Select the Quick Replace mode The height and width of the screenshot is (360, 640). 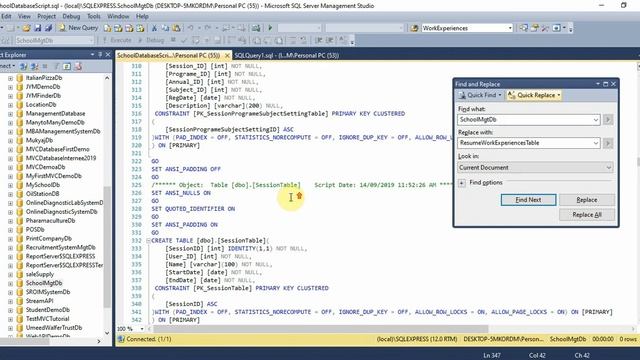(534, 95)
